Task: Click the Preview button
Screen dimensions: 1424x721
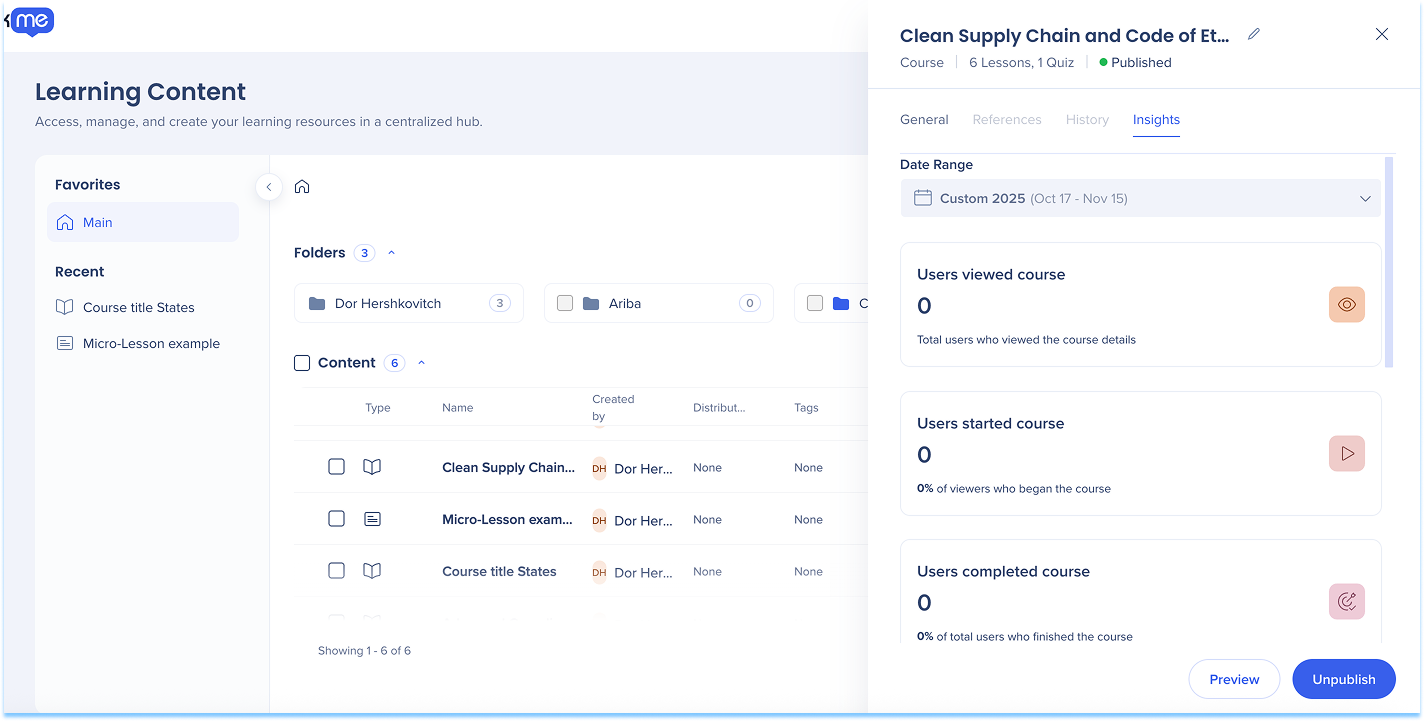Action: coord(1233,679)
